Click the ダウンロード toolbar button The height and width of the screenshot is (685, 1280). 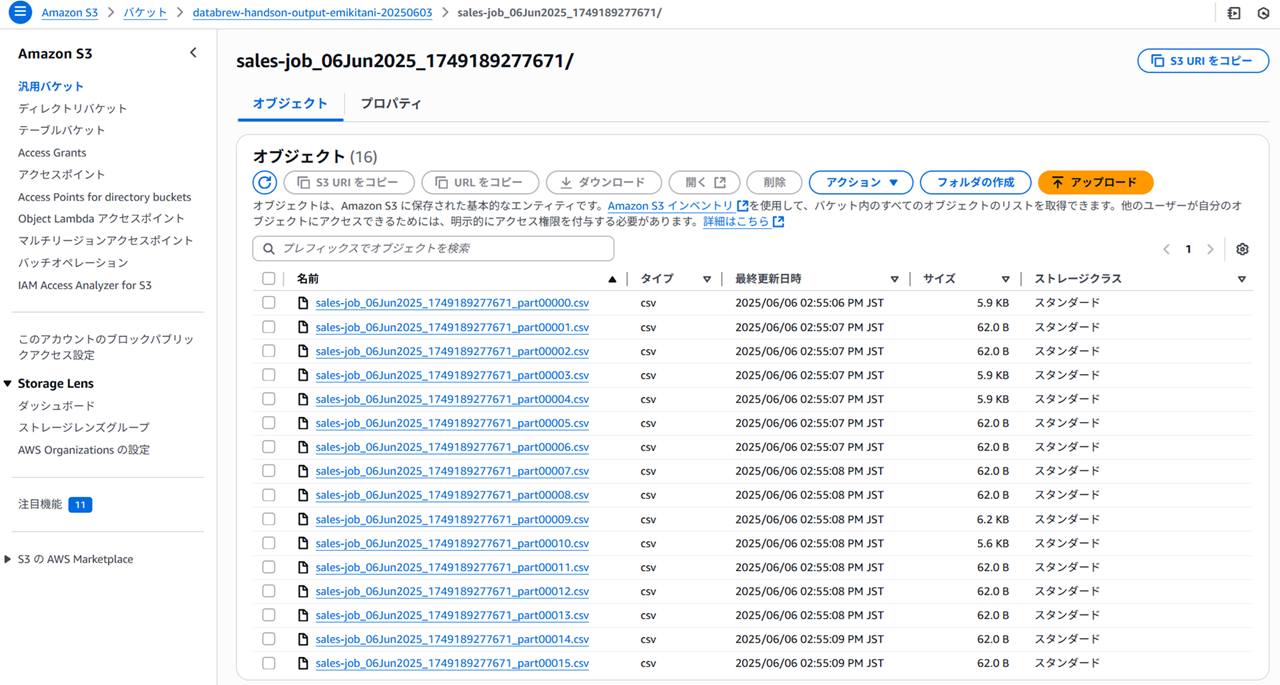[x=604, y=182]
